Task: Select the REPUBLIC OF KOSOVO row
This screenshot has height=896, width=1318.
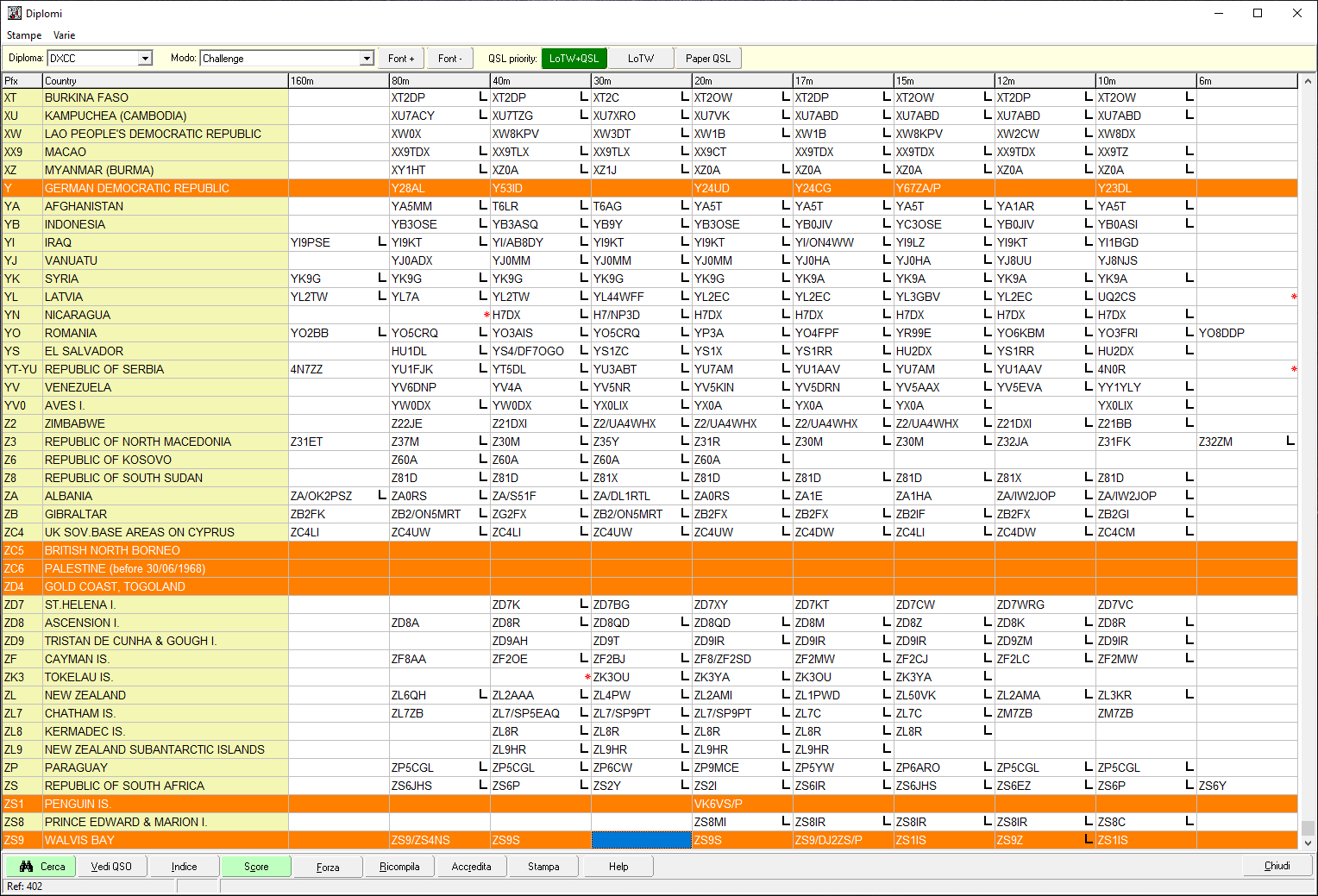Action: click(x=650, y=460)
